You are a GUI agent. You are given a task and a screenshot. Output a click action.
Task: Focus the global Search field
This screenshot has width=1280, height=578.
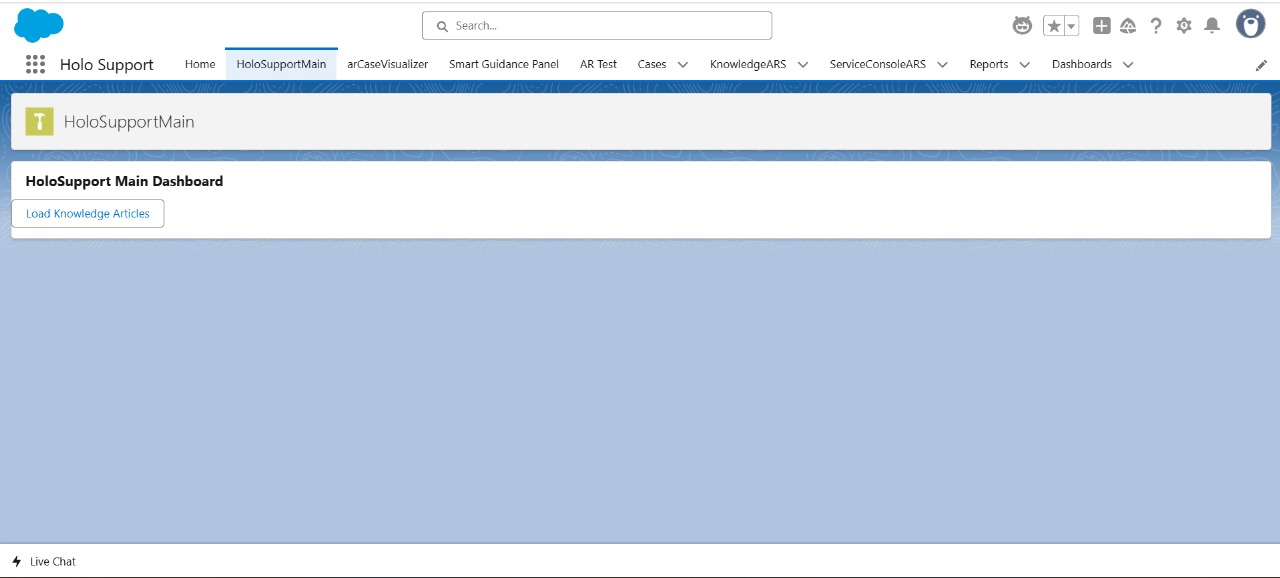[x=597, y=26]
